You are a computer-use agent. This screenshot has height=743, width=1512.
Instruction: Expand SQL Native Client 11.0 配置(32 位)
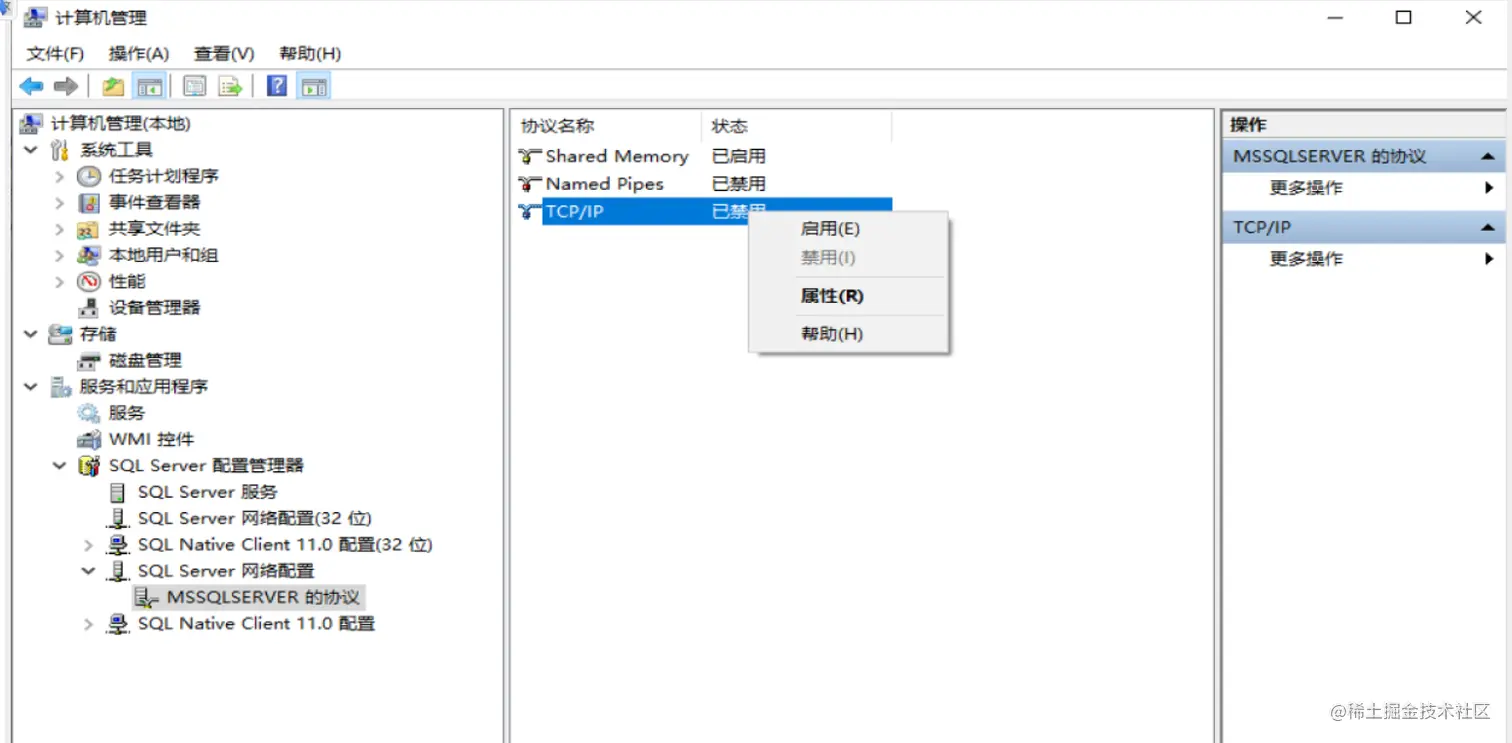[x=89, y=545]
